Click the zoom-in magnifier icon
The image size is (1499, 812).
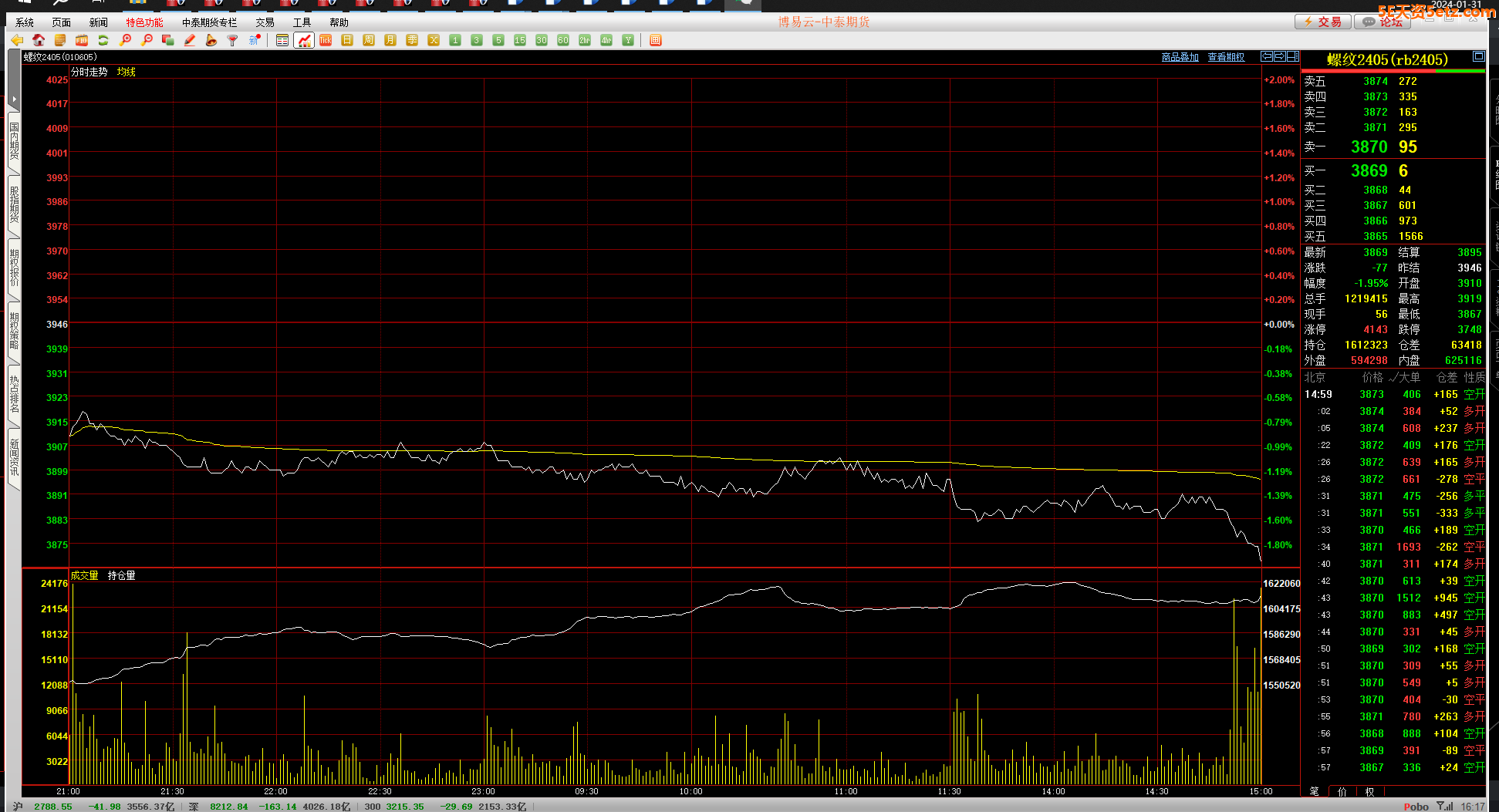tap(125, 40)
